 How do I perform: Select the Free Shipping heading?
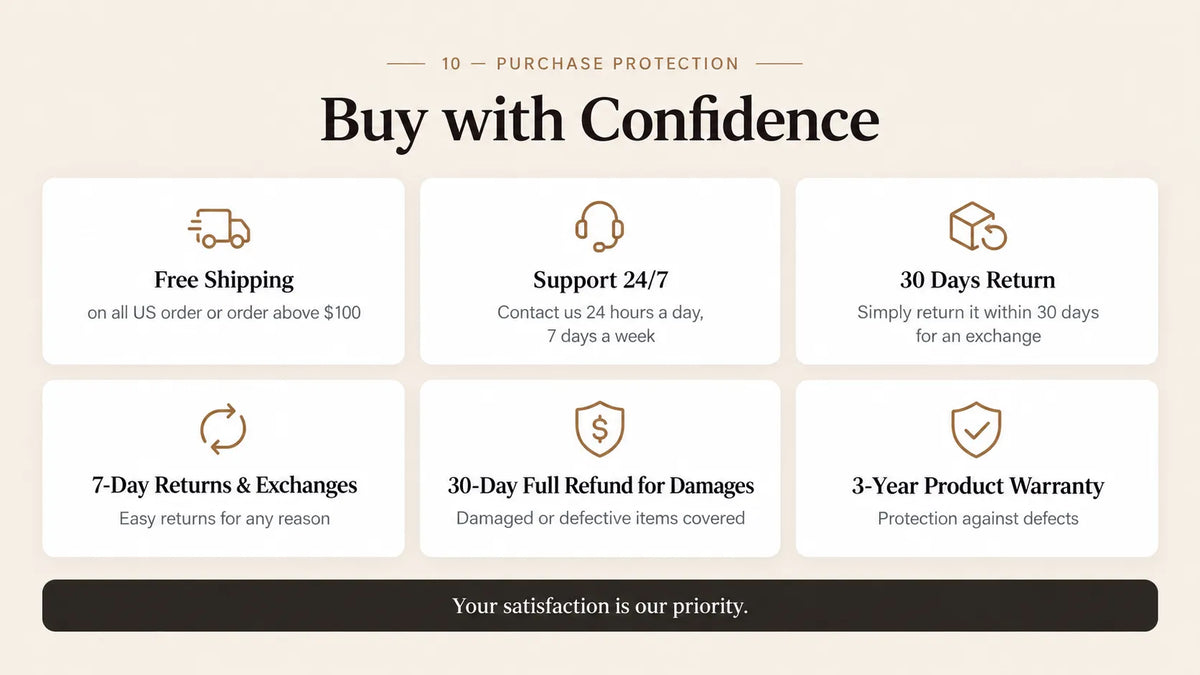224,280
